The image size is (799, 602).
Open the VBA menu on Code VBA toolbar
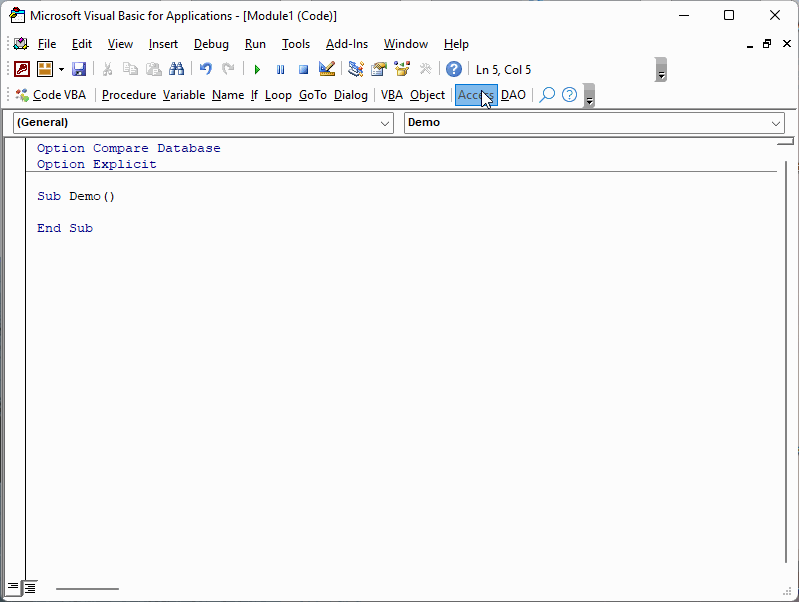point(392,95)
